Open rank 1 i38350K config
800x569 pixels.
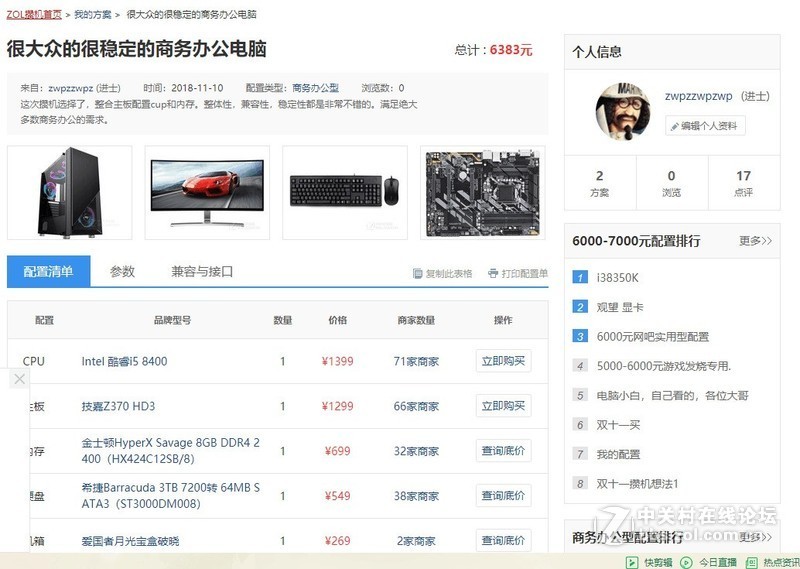tap(617, 278)
